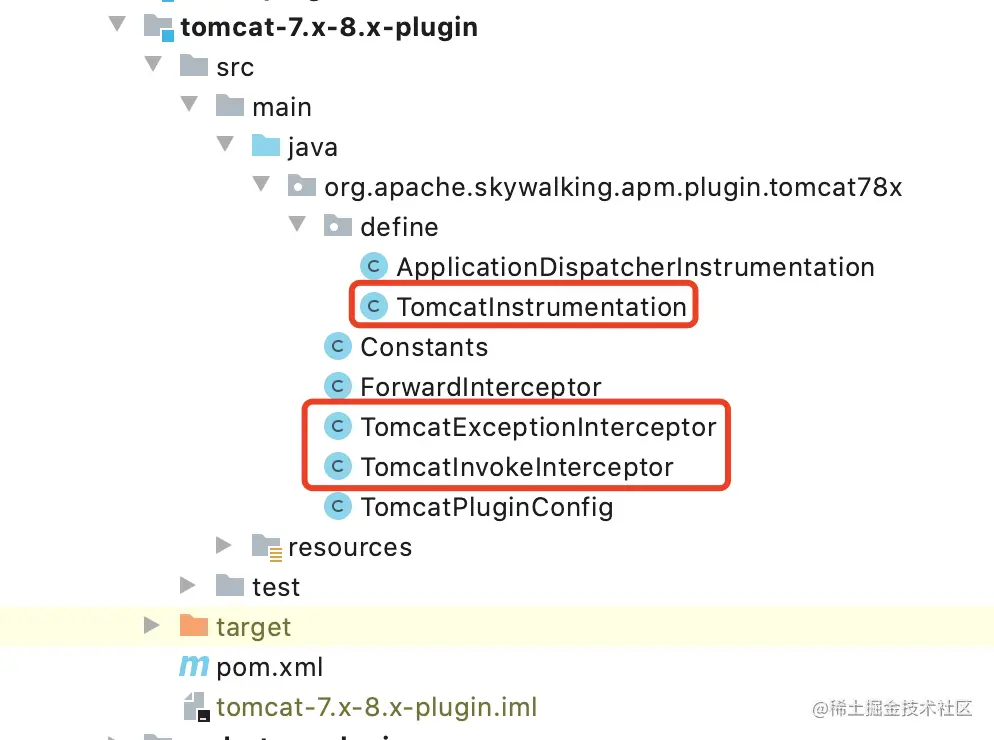Expand the target folder
The height and width of the screenshot is (740, 994).
click(152, 626)
